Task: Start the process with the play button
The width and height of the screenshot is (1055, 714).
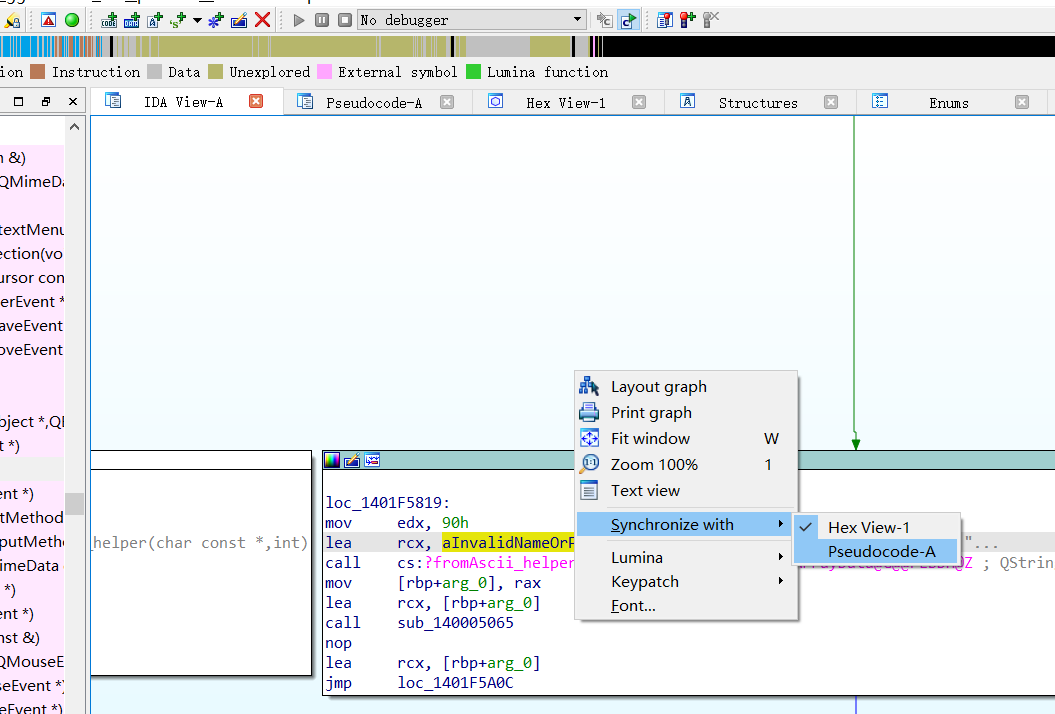Action: [299, 20]
